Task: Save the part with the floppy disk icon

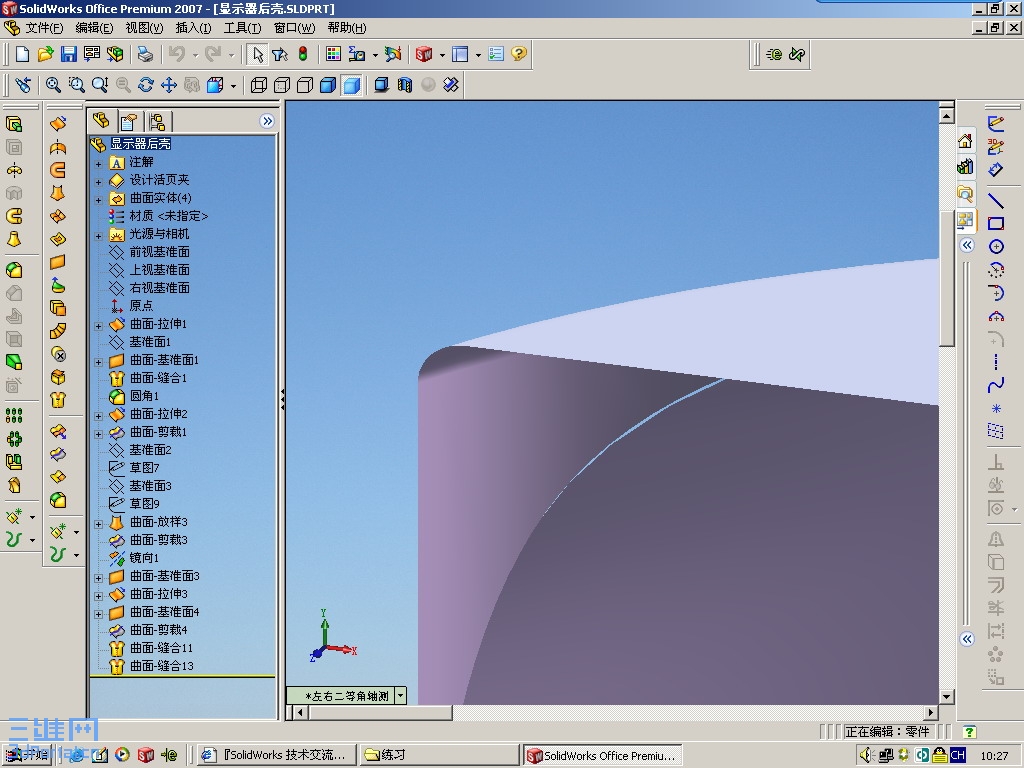Action: (69, 54)
